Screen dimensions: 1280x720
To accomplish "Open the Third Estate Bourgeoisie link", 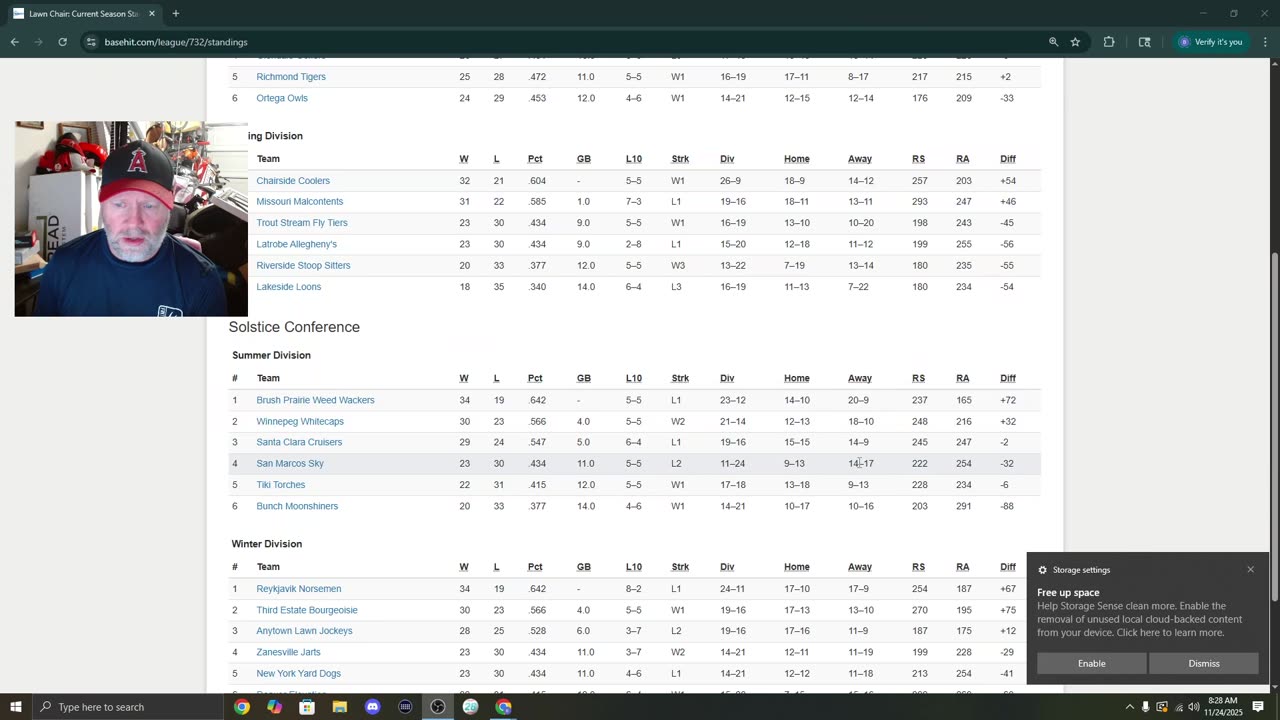I will [x=307, y=610].
